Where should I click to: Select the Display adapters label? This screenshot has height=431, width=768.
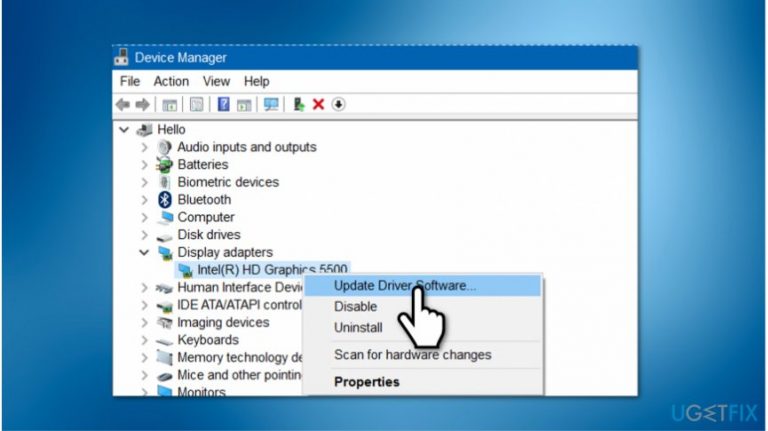[x=225, y=252]
